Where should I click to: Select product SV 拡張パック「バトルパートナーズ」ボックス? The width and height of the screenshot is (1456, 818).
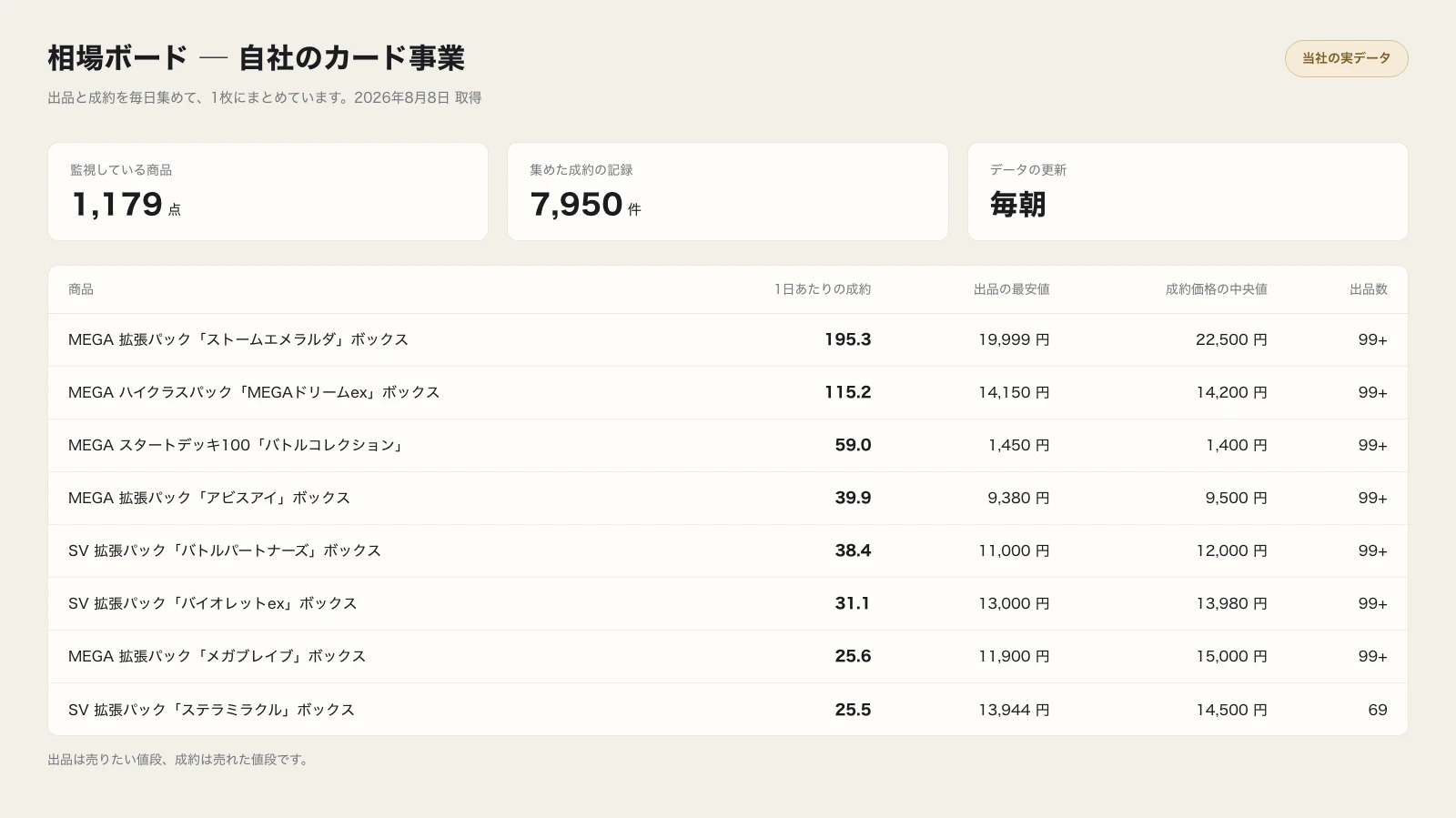(x=225, y=550)
